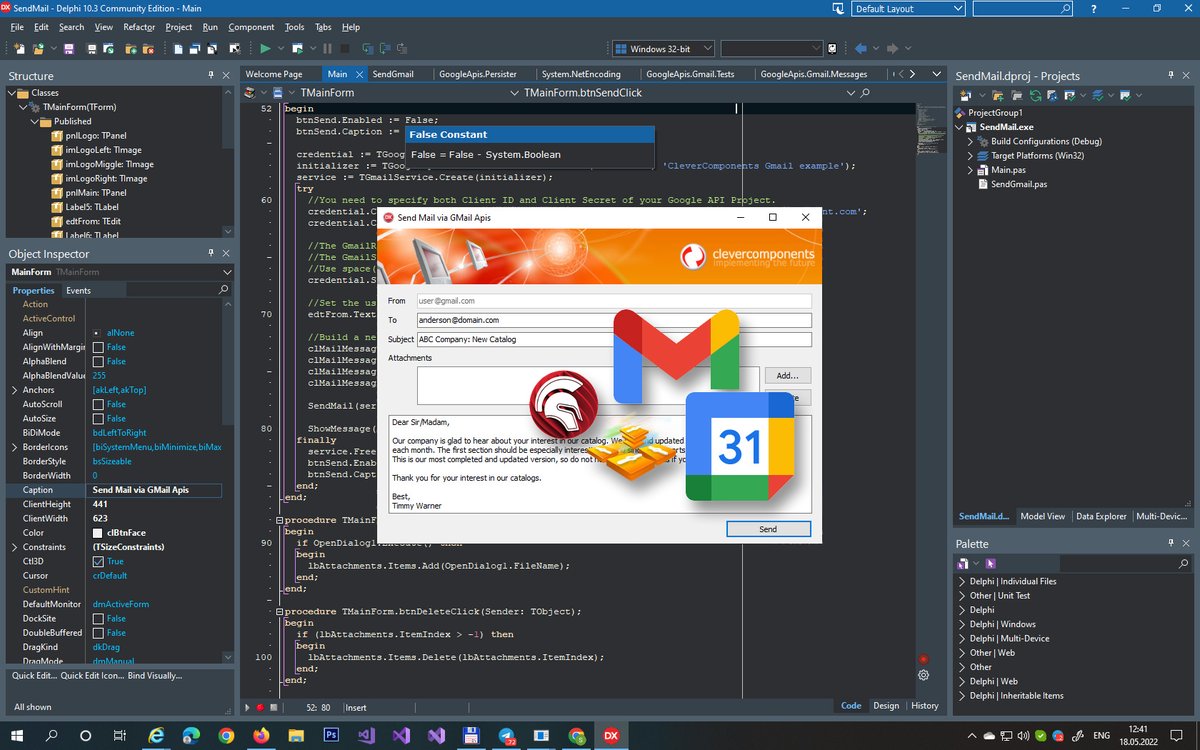Click the Program Reset stop button
Viewport: 1200px width, 750px height.
[345, 48]
